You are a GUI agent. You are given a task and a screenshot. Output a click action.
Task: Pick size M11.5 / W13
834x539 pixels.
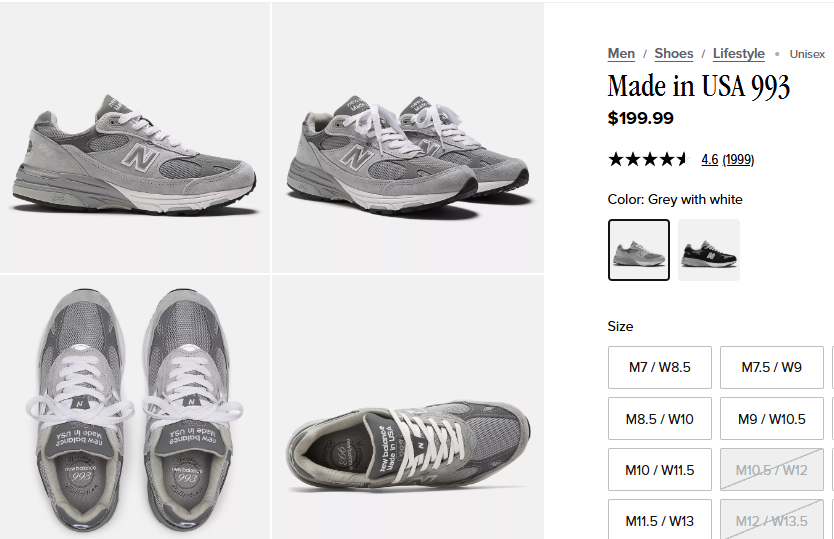660,519
